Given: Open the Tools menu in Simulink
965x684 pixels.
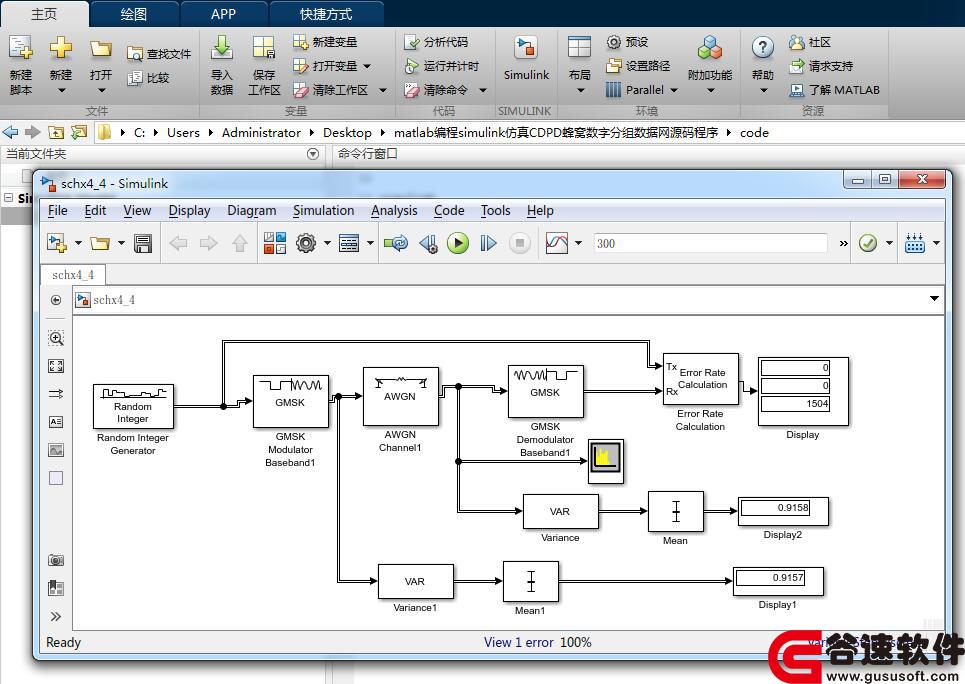Looking at the screenshot, I should click(495, 211).
